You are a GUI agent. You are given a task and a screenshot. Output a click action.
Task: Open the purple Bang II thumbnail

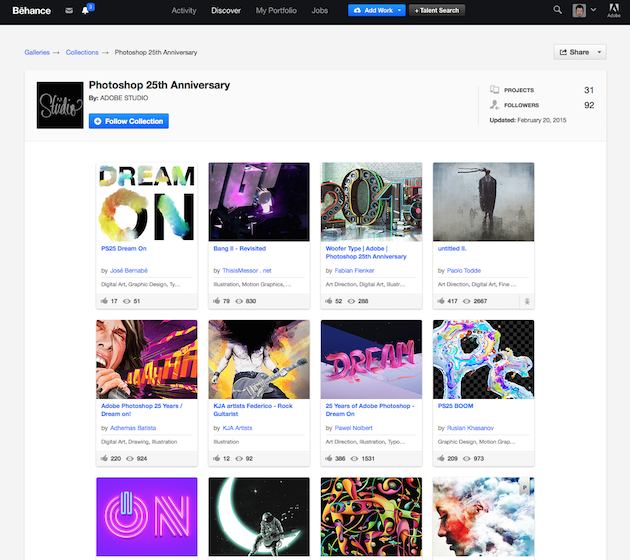259,202
